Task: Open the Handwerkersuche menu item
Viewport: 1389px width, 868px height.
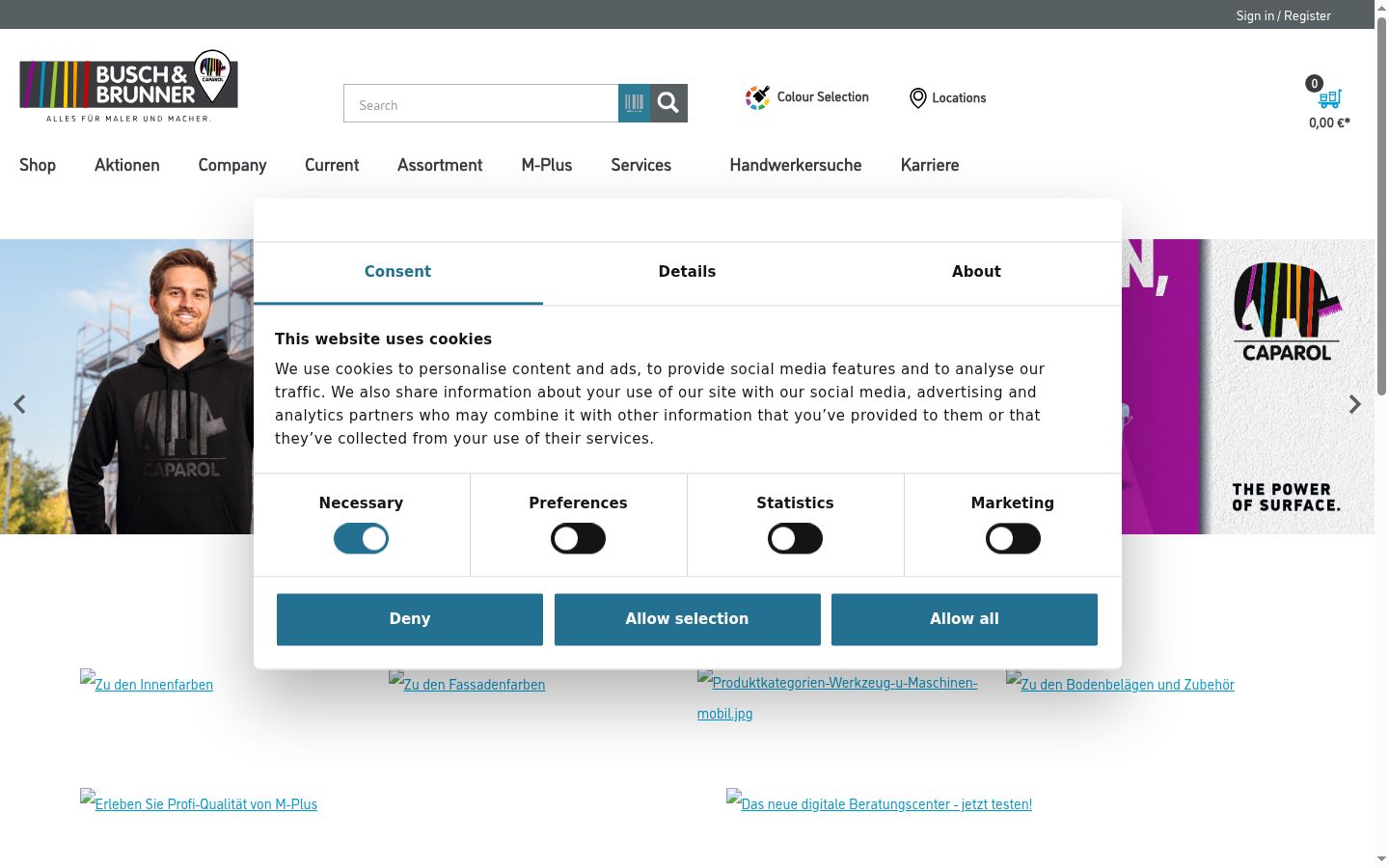Action: tap(796, 165)
